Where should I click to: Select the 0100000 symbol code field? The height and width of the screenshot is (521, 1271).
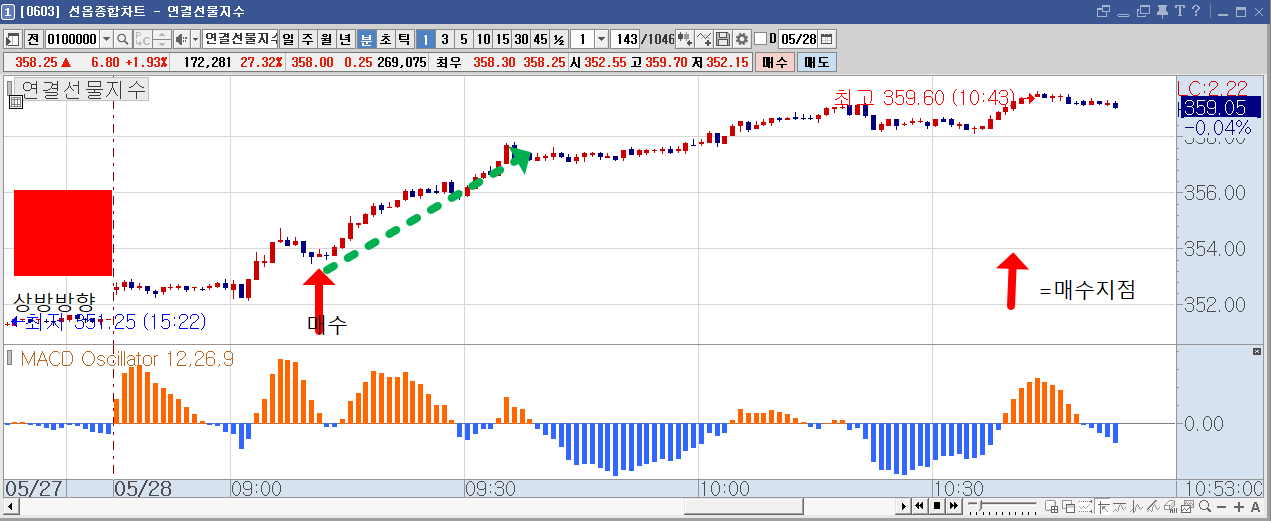pos(72,39)
